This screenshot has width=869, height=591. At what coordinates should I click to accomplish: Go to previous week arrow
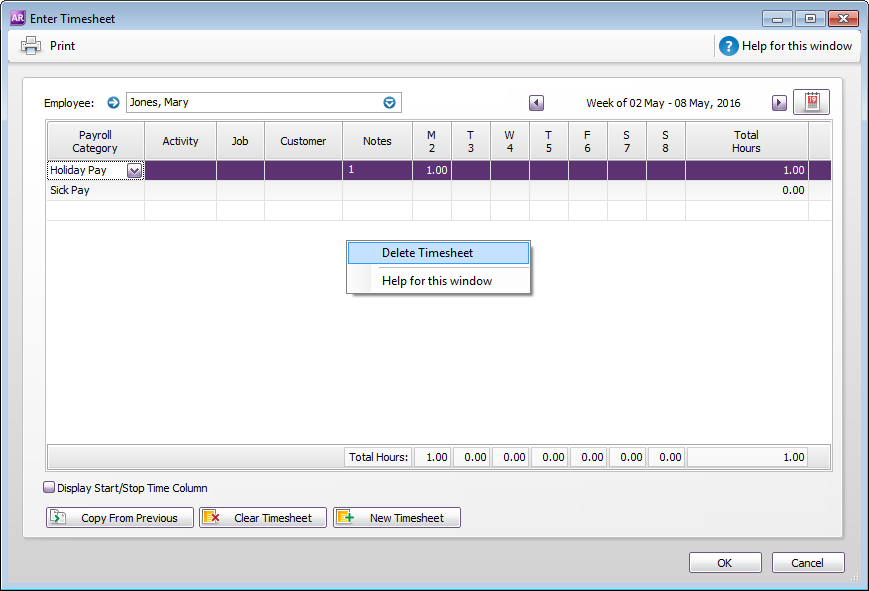(537, 103)
